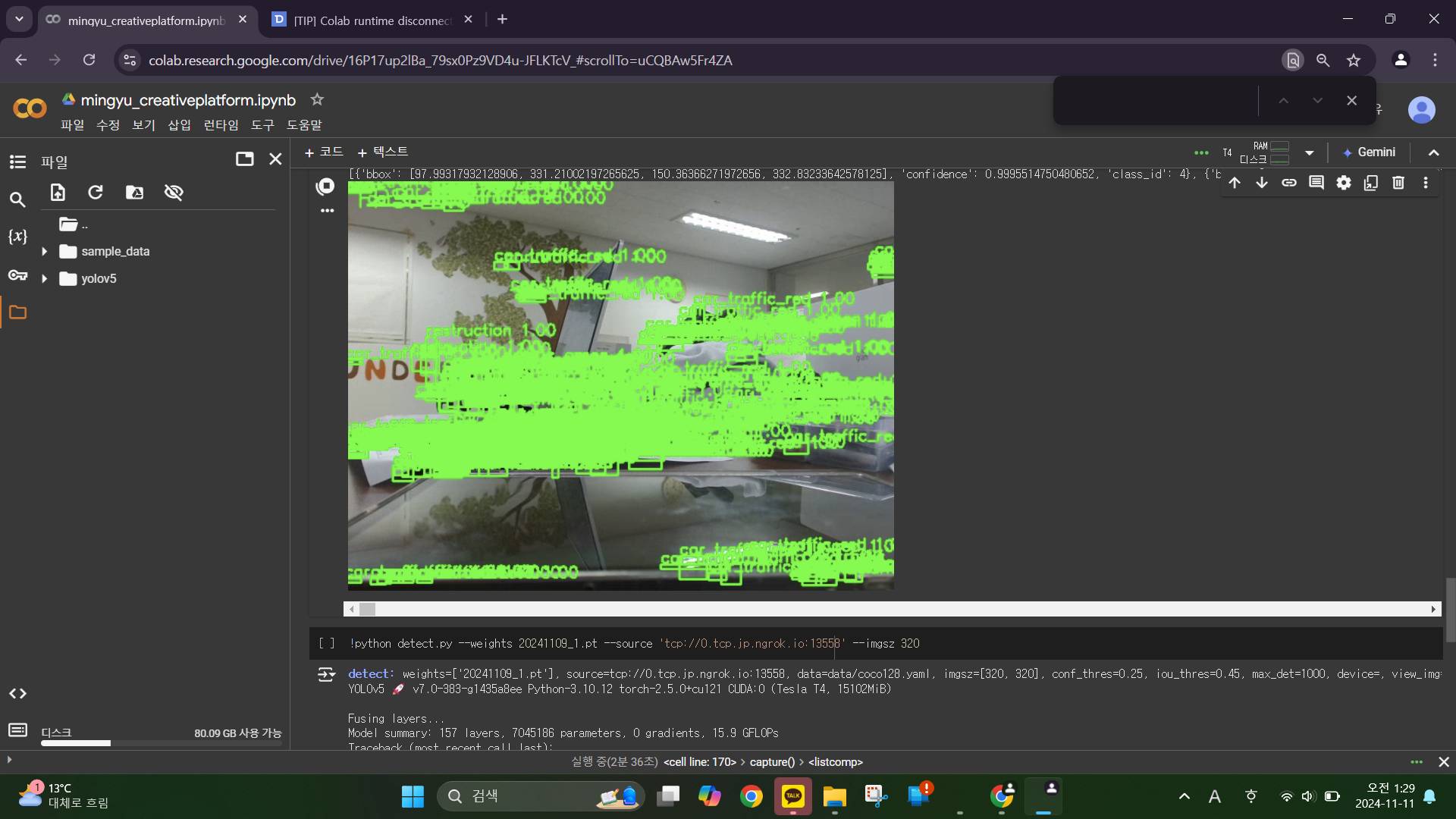Click the horizontal output scrollbar thumb
The width and height of the screenshot is (1456, 819).
point(367,609)
